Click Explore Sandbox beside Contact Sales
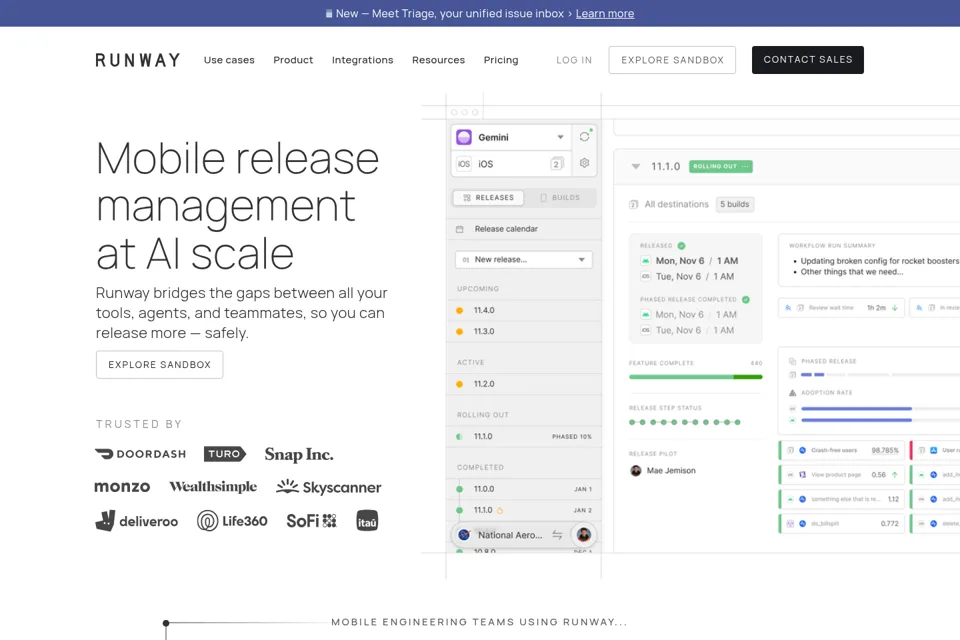Screen dimensions: 960x640 (x=672, y=60)
